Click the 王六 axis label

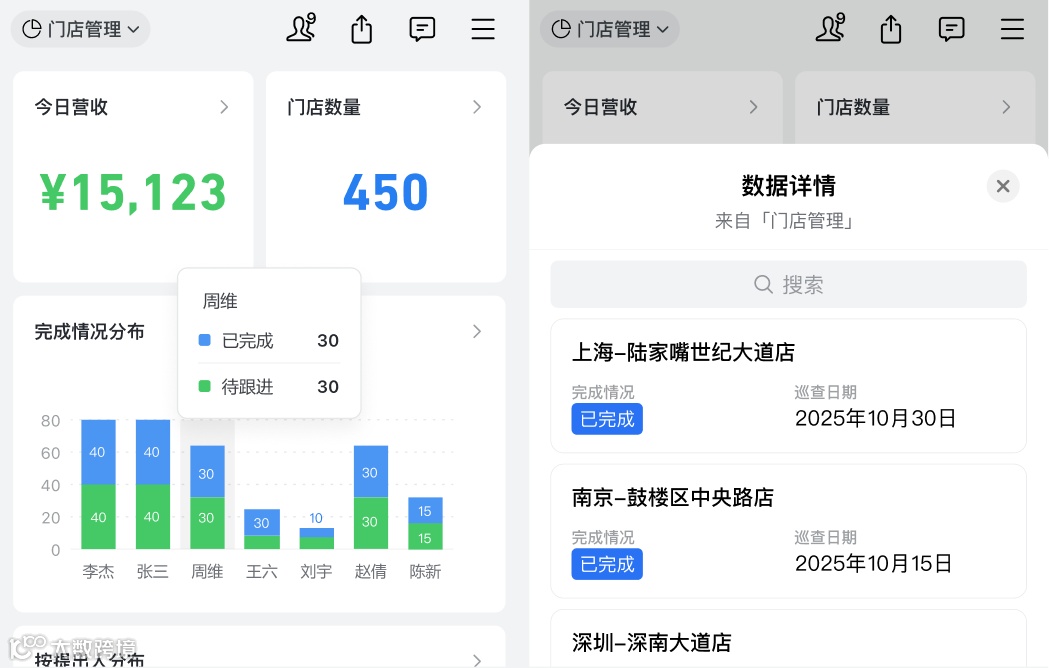[x=262, y=571]
